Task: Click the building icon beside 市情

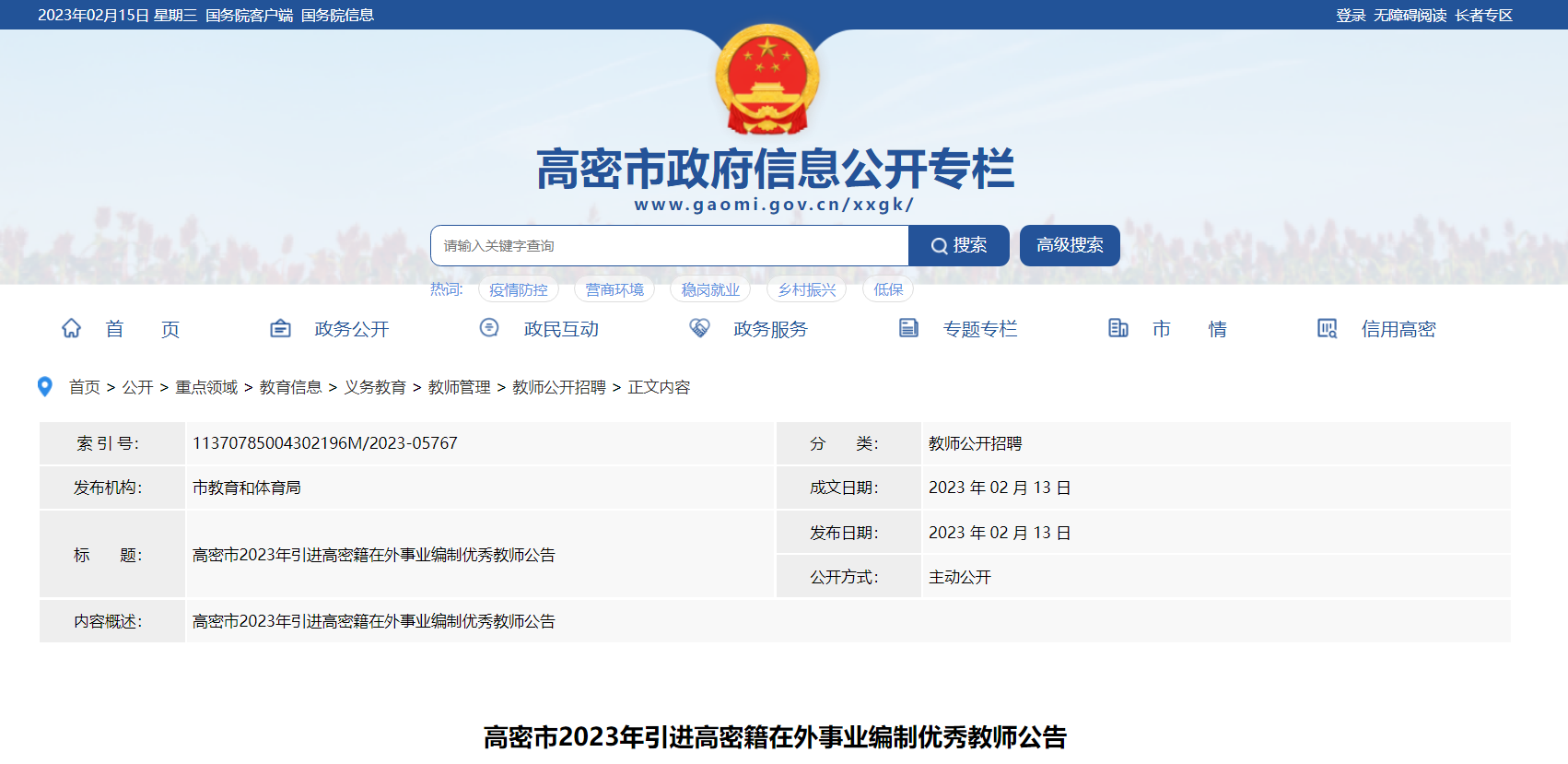Action: pyautogui.click(x=1117, y=328)
